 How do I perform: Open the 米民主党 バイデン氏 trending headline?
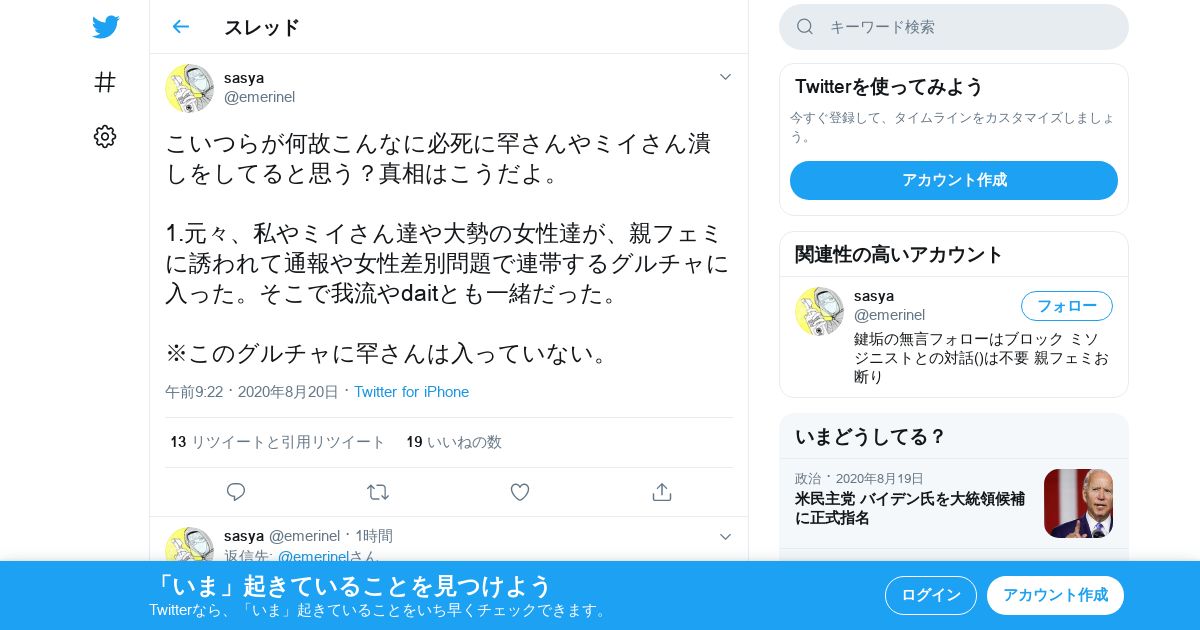[910, 508]
